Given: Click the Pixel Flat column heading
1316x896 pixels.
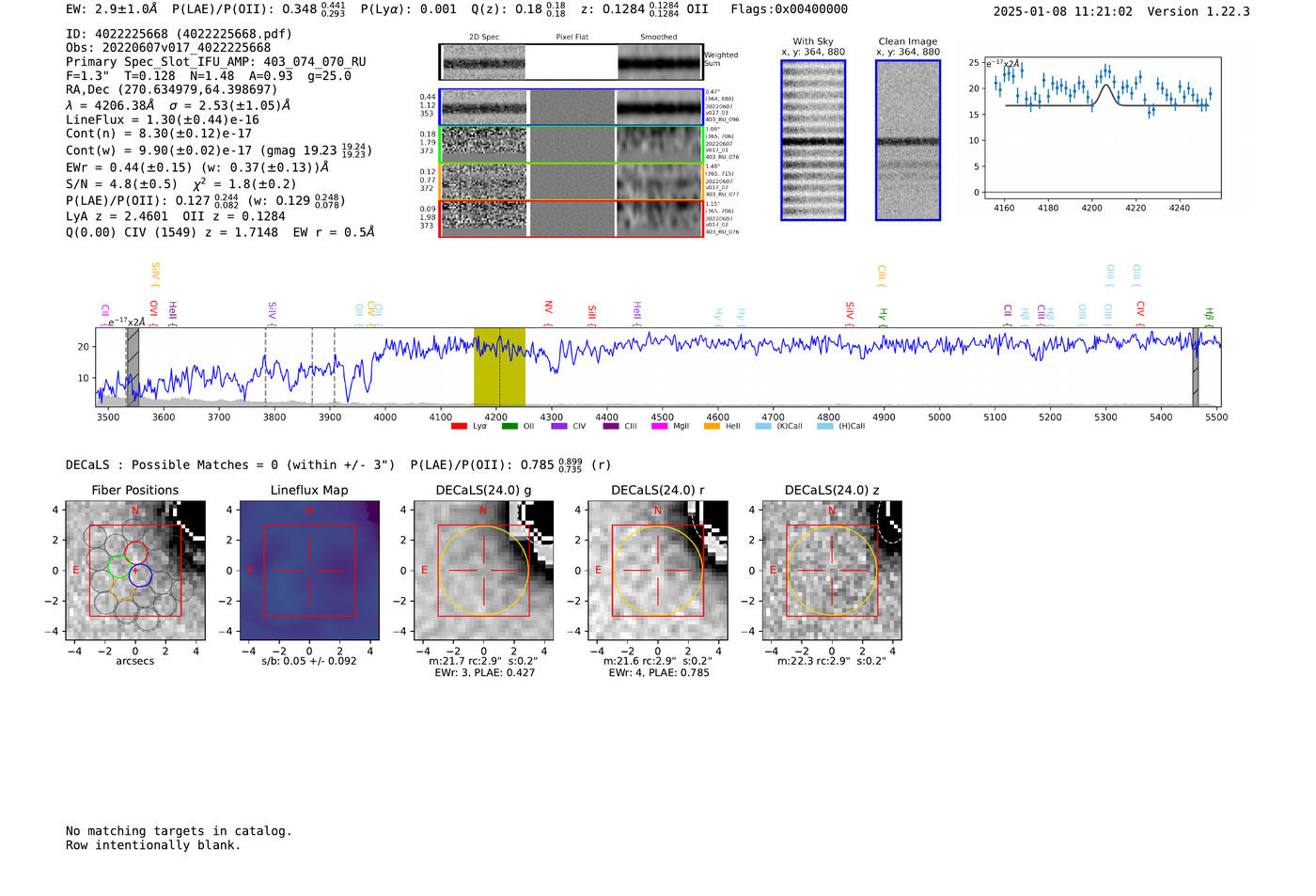Looking at the screenshot, I should (x=572, y=38).
